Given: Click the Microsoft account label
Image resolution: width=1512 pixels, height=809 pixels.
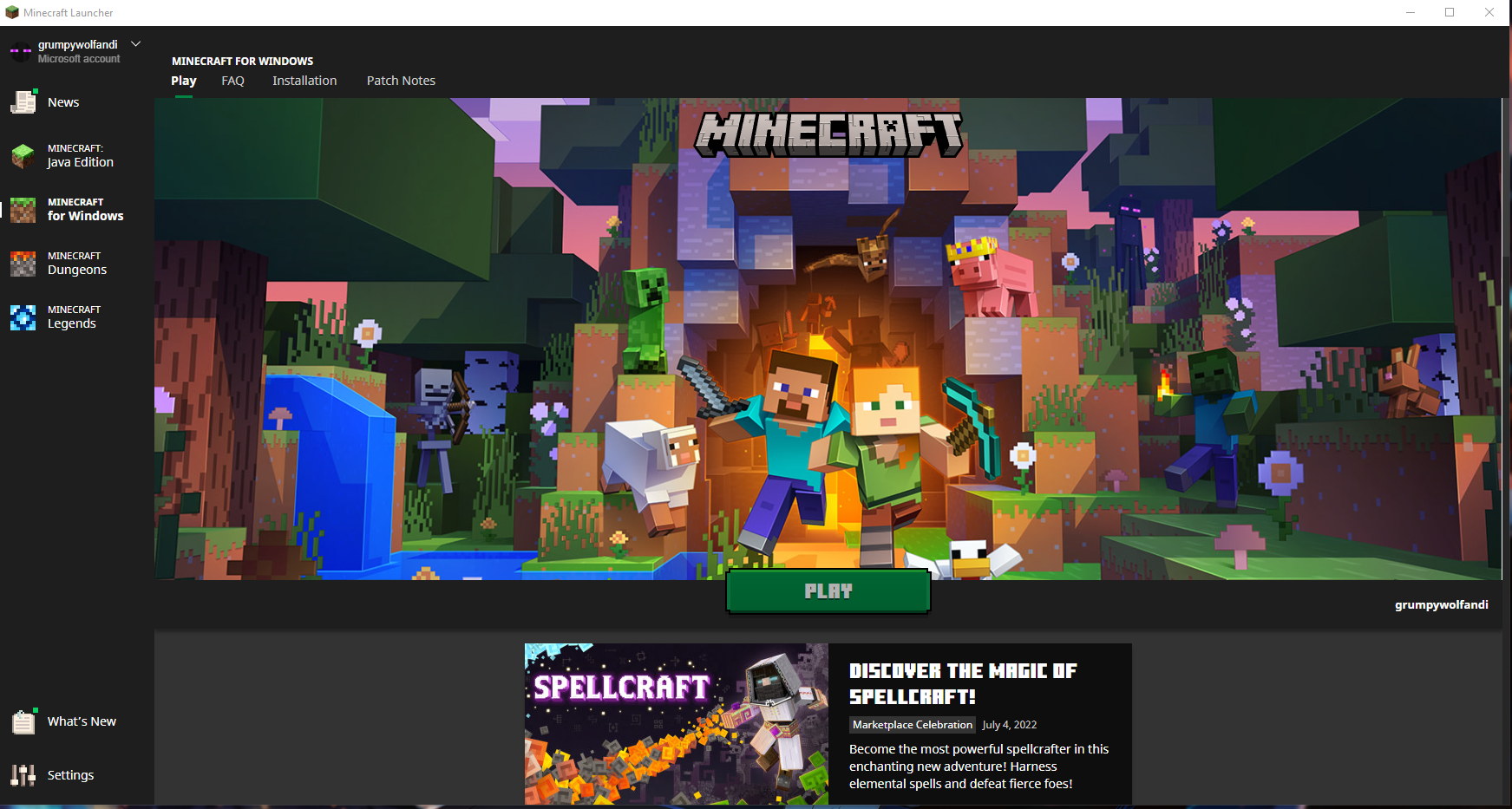Looking at the screenshot, I should click(79, 59).
